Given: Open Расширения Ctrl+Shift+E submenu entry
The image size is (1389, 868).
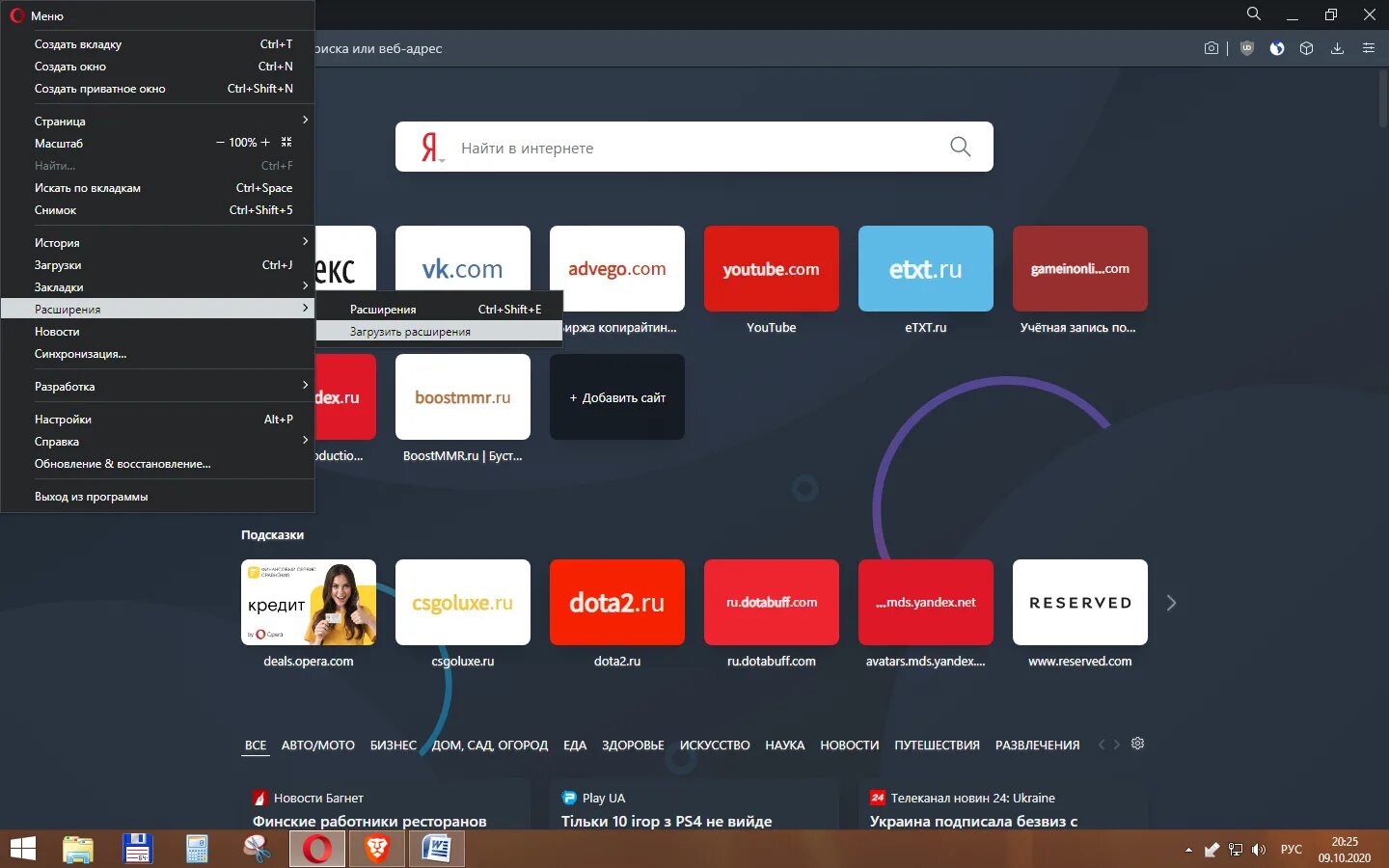Looking at the screenshot, I should 439,309.
